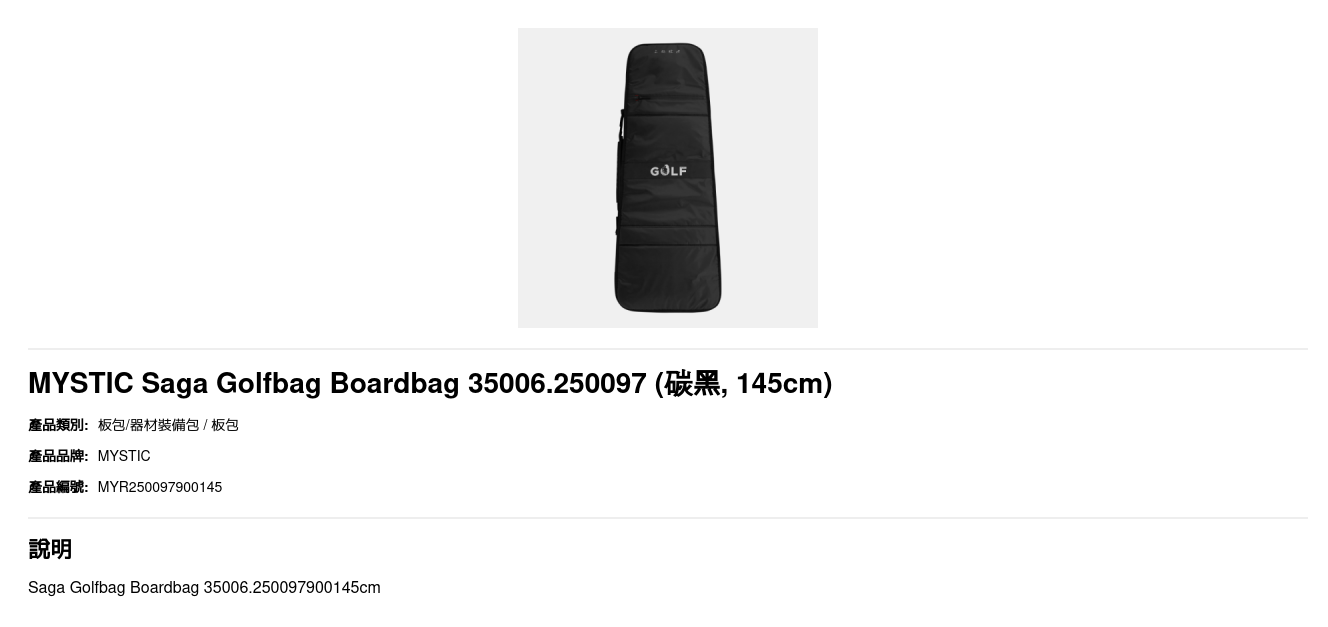Select the MYSTIC Saga Golfbag Boardbag title
Viewport: 1328px width, 627px height.
430,383
